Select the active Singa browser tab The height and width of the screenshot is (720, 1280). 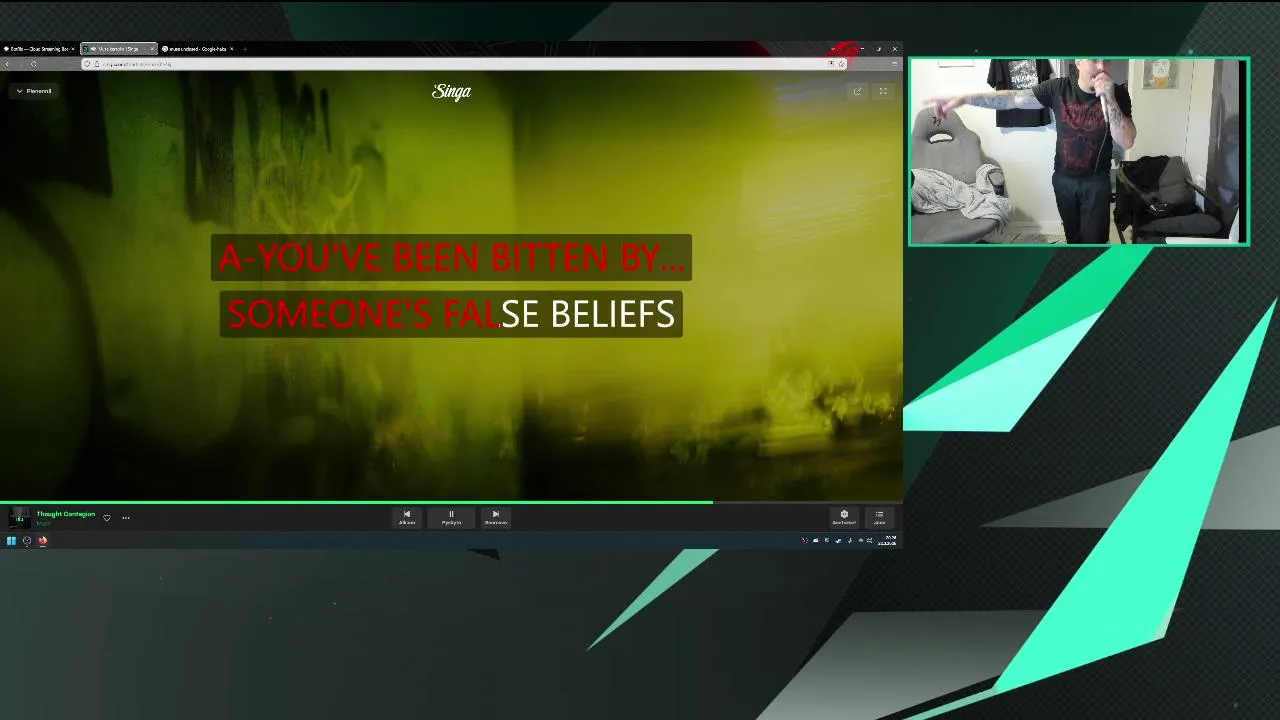pyautogui.click(x=118, y=48)
